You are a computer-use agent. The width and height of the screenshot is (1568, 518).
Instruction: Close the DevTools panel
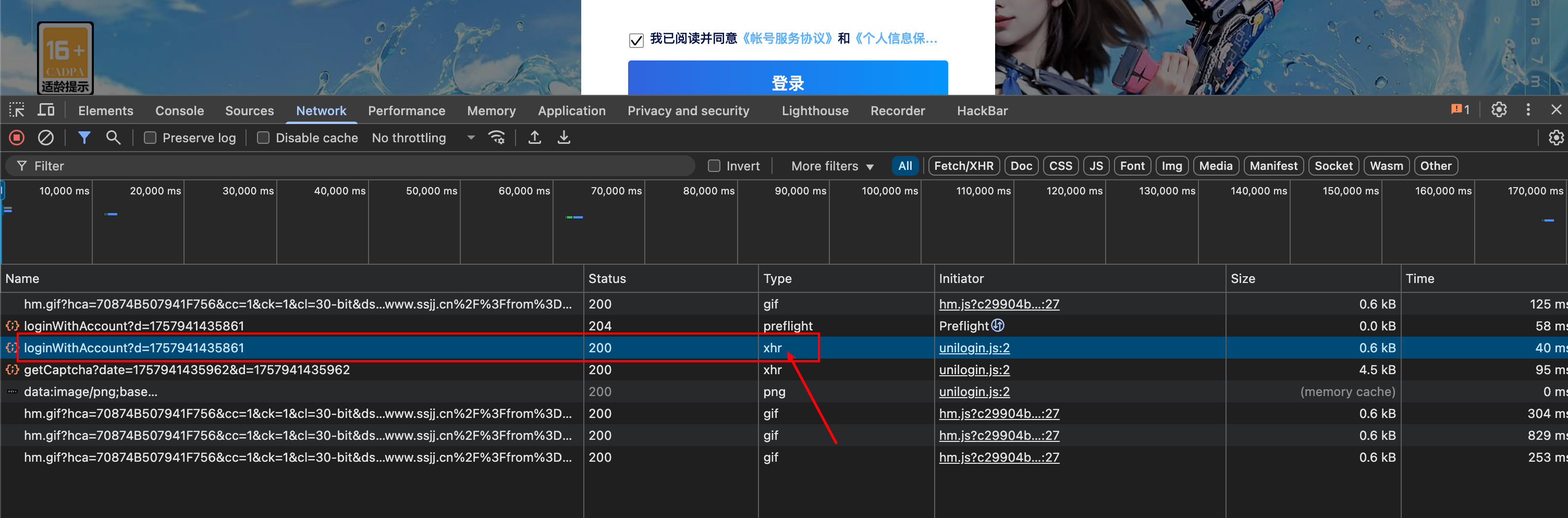tap(1556, 109)
